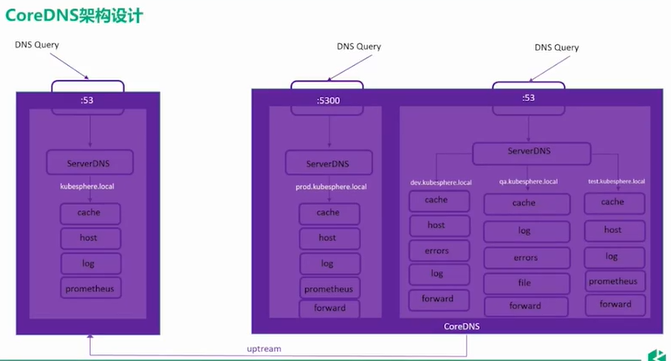The width and height of the screenshot is (671, 361).
Task: Click the green logo icon at bottom right
Action: pos(659,355)
